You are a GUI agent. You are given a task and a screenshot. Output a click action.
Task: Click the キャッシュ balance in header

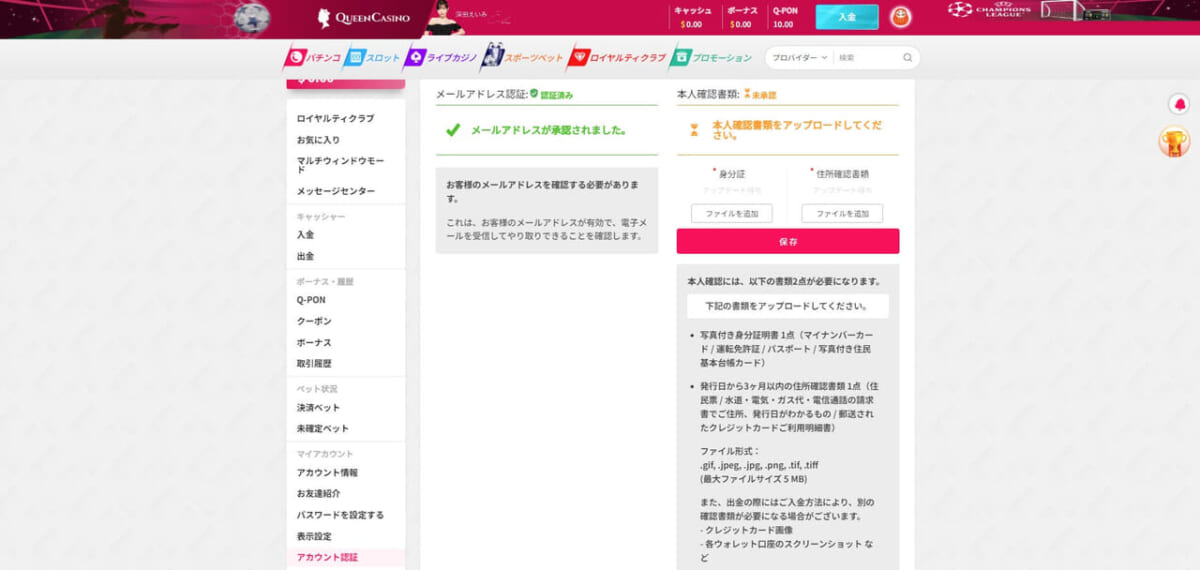[x=692, y=17]
